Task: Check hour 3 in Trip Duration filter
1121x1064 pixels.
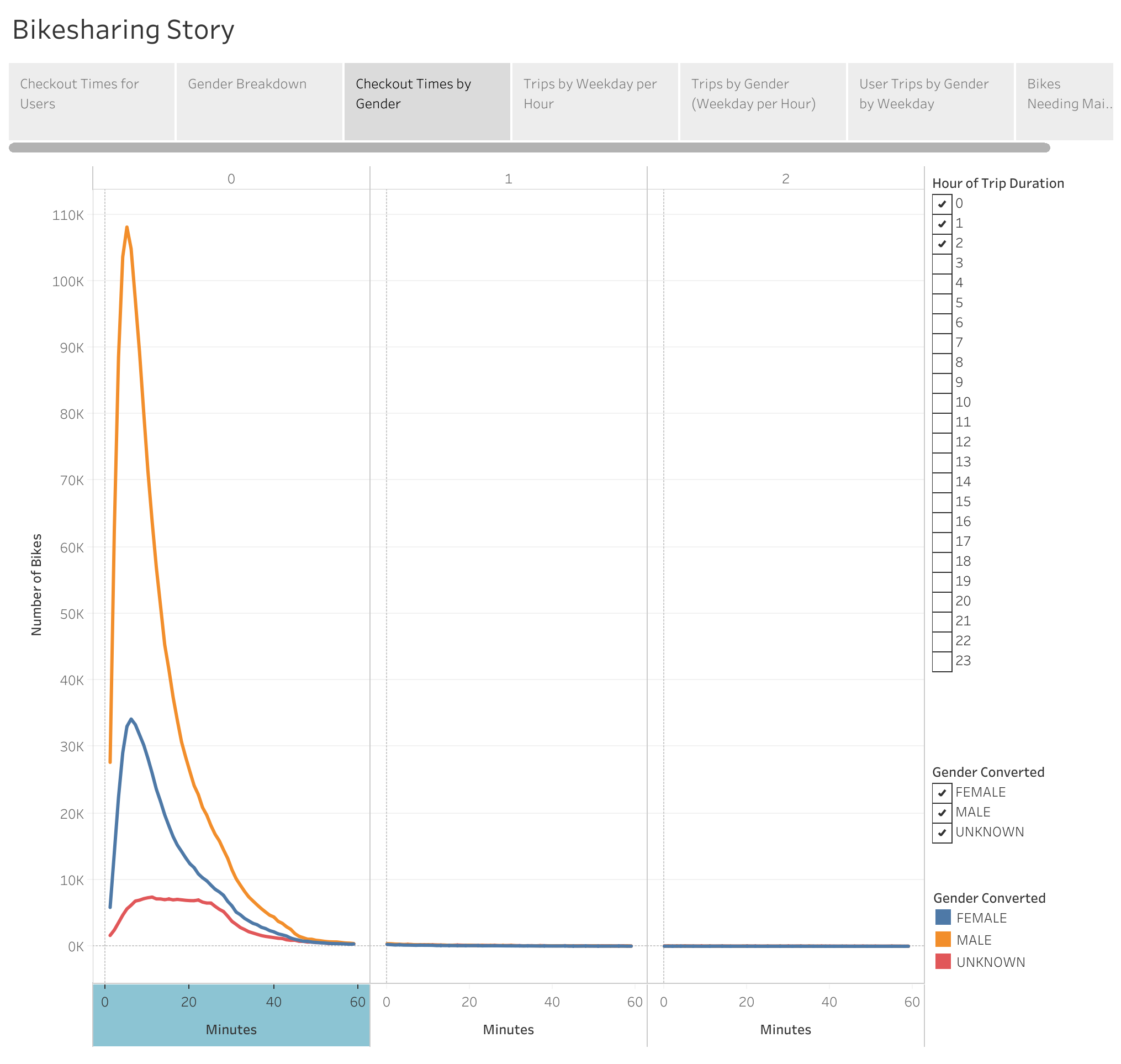Action: tap(942, 263)
